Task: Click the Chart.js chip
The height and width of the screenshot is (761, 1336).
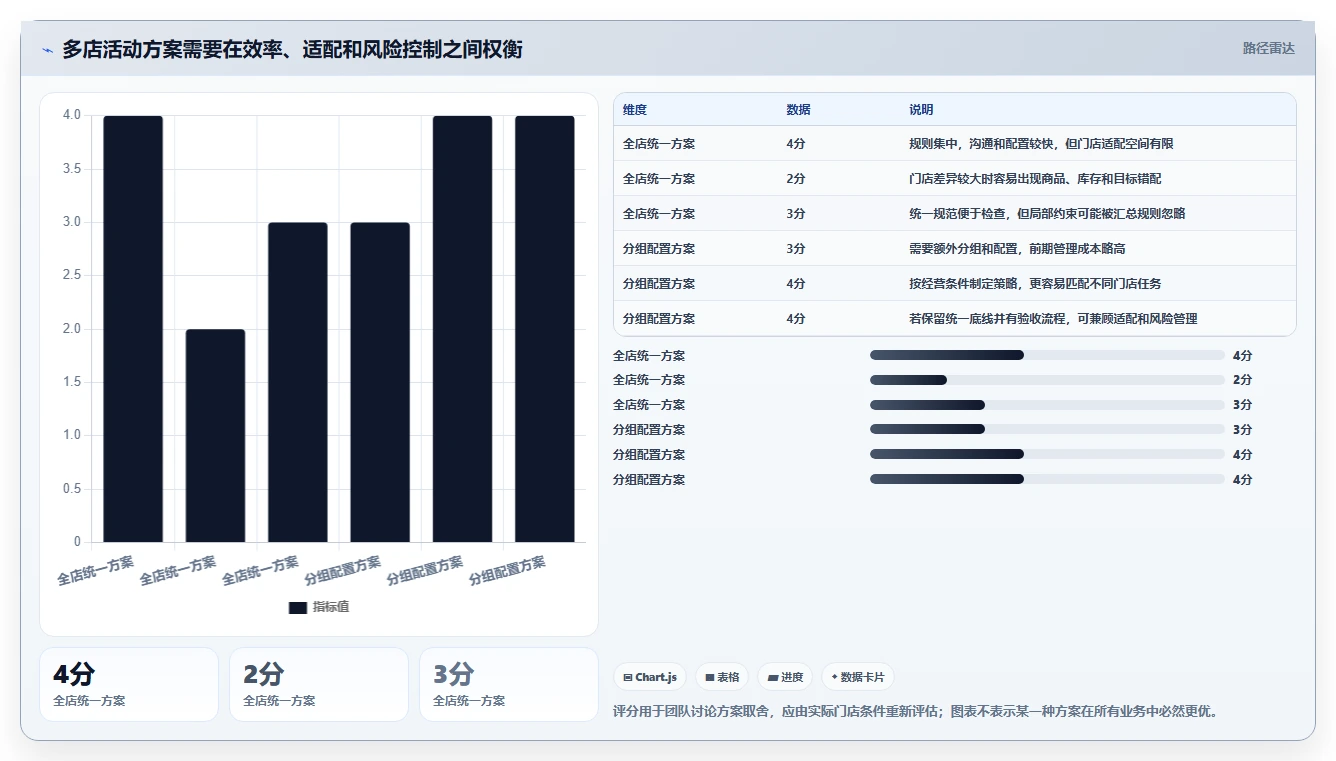Action: (650, 677)
